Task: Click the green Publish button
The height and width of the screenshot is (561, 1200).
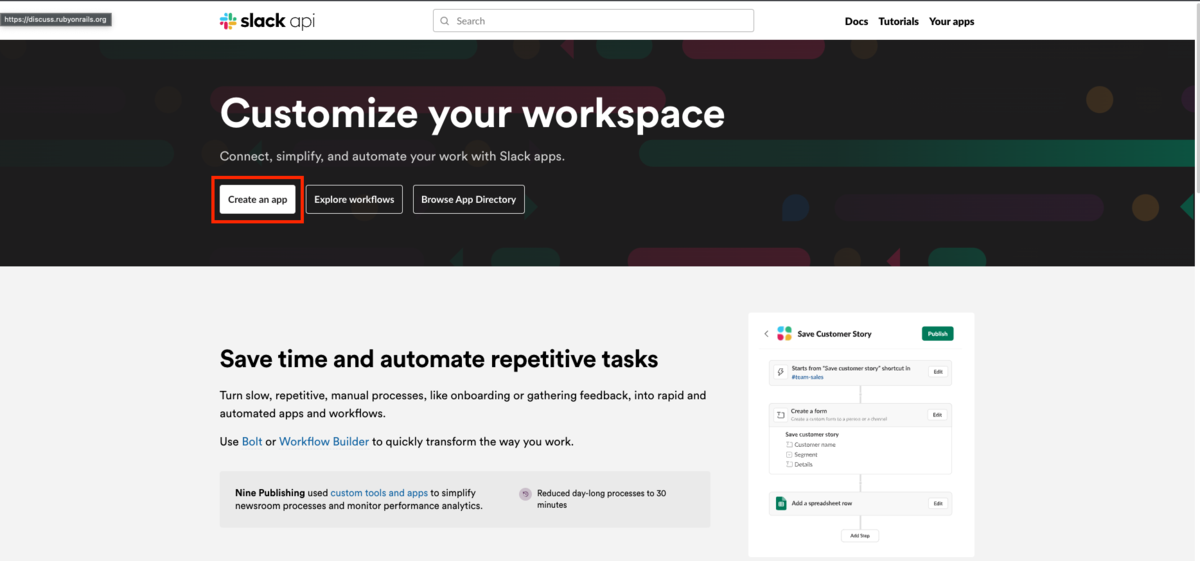Action: click(937, 333)
